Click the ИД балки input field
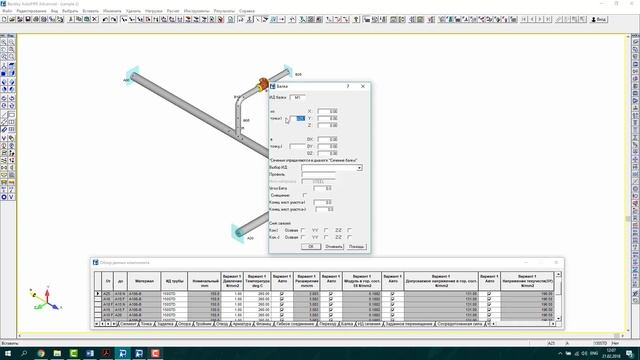This screenshot has width=640, height=360. click(x=298, y=98)
